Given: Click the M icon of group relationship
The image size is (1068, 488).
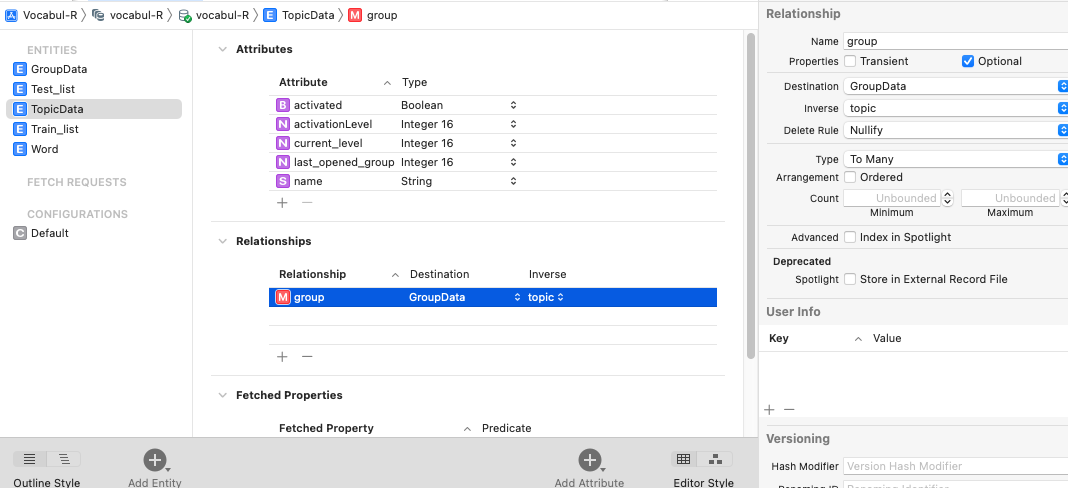Looking at the screenshot, I should [283, 297].
